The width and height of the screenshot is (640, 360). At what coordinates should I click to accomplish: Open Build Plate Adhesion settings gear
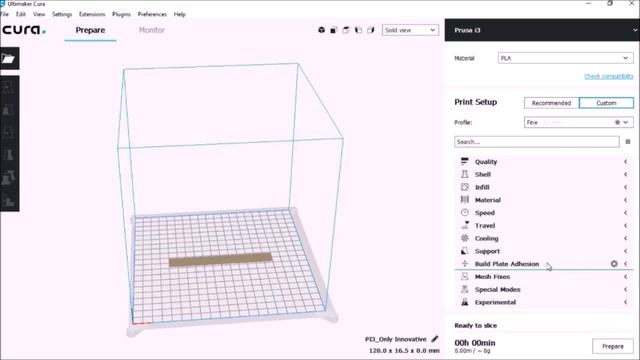pyautogui.click(x=614, y=264)
